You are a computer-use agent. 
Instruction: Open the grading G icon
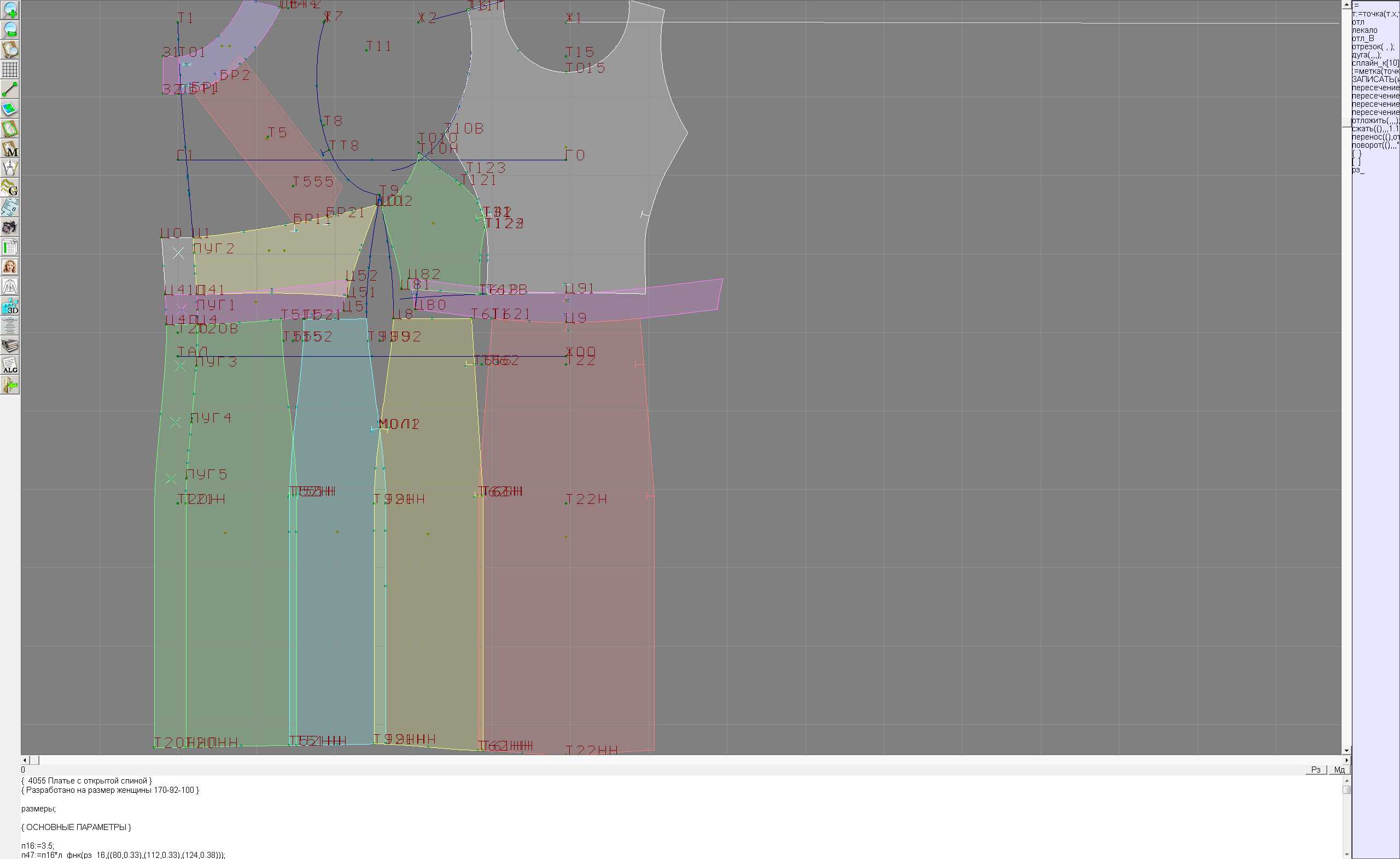pos(10,188)
